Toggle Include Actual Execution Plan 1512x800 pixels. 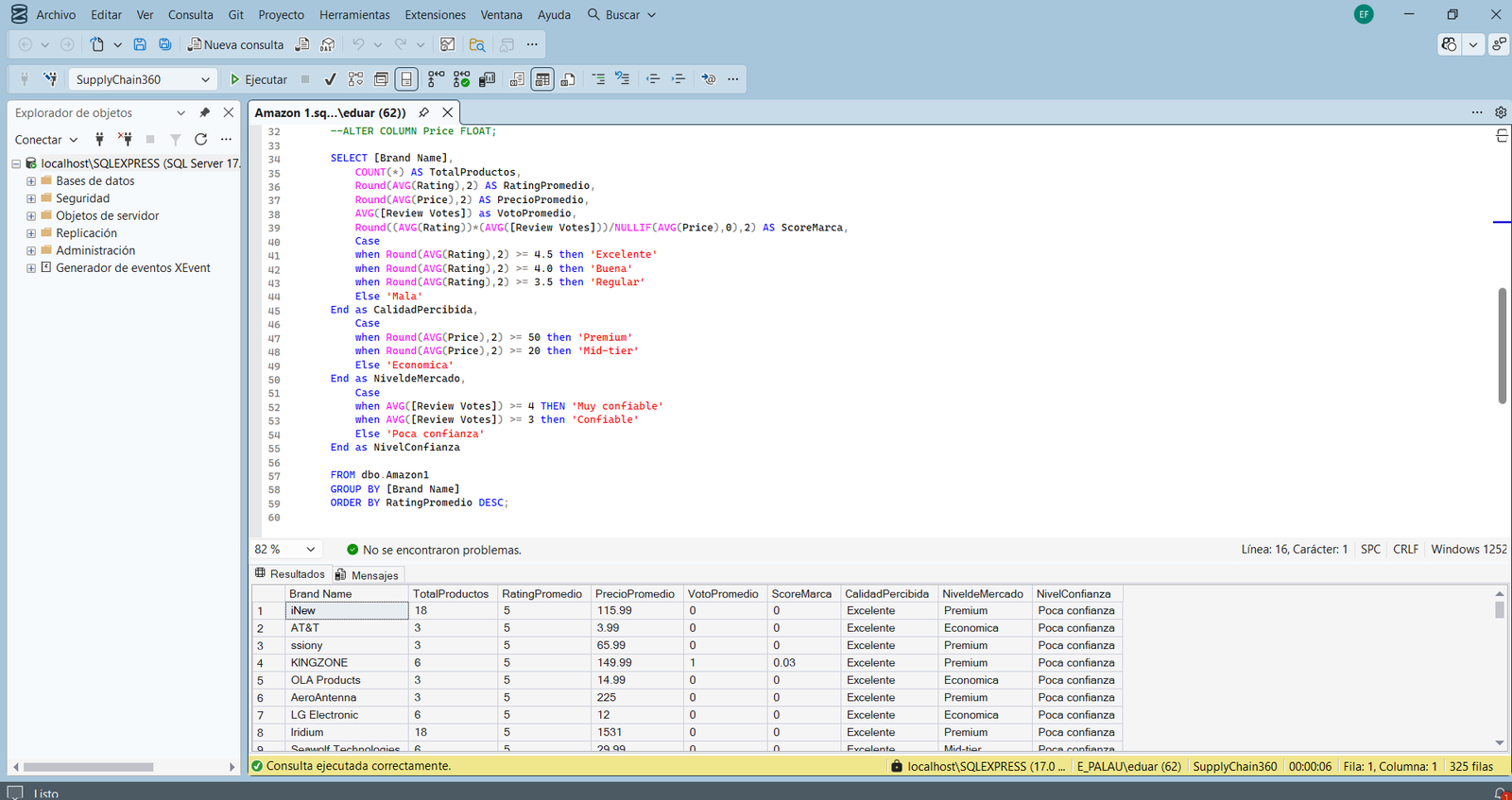tap(436, 79)
